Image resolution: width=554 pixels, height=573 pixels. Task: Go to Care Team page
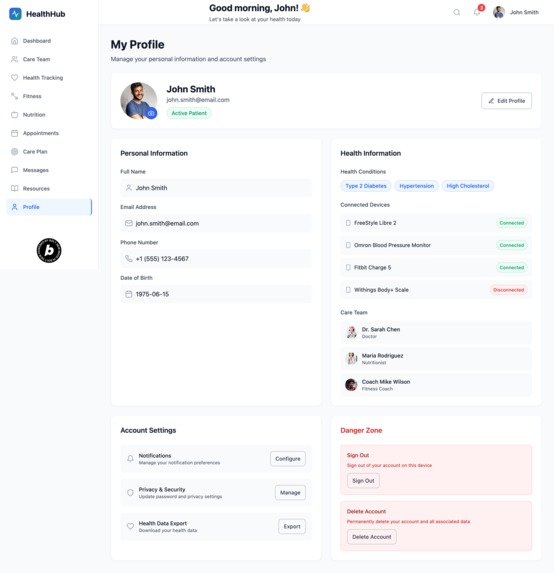point(49,59)
